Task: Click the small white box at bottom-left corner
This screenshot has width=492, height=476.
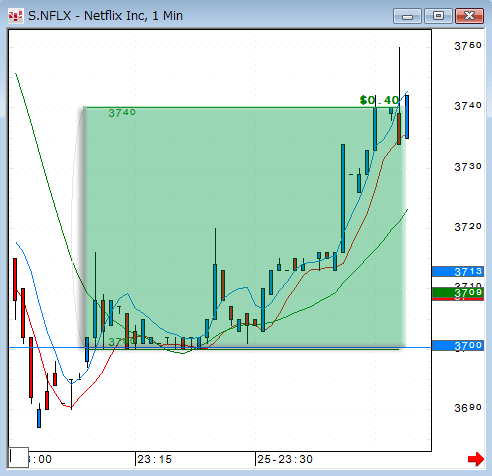Action: [x=19, y=457]
